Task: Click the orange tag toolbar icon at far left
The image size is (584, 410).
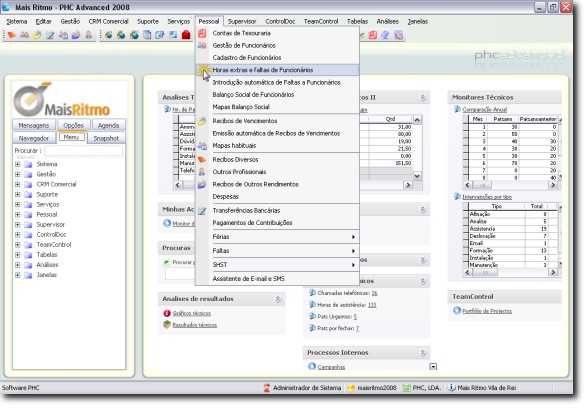Action: point(12,35)
